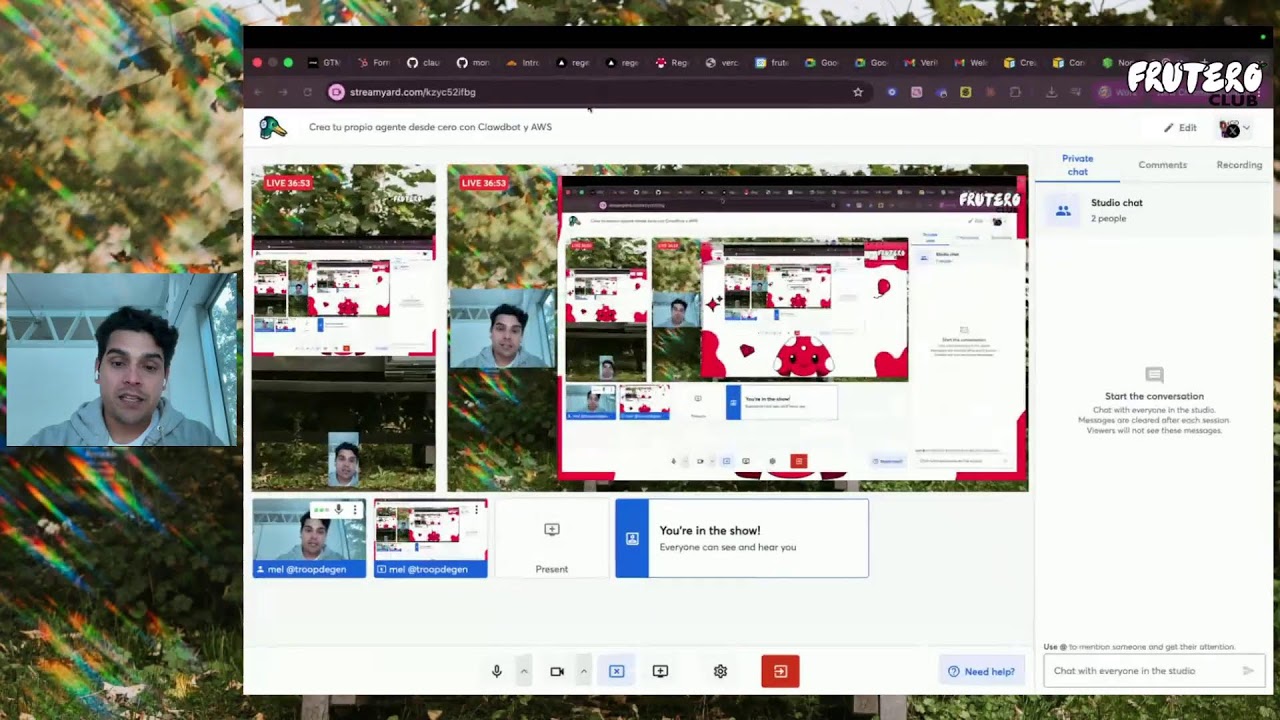Open microphone options chevron beside the mic
The height and width of the screenshot is (720, 1280).
click(523, 671)
